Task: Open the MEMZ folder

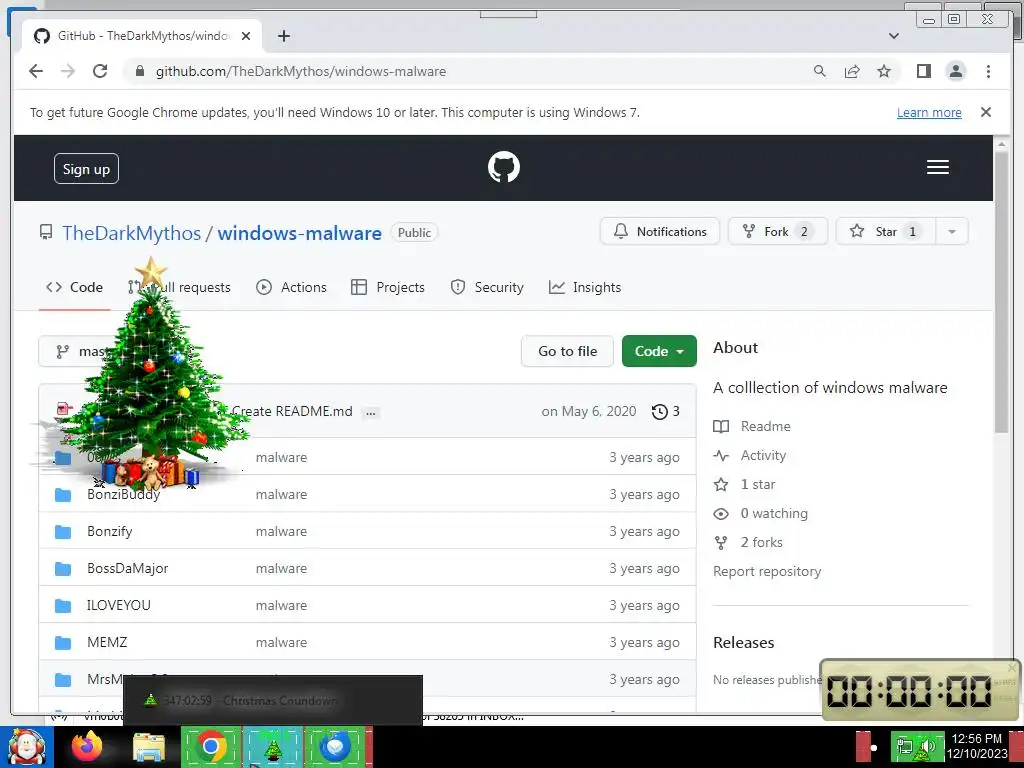Action: [x=107, y=643]
